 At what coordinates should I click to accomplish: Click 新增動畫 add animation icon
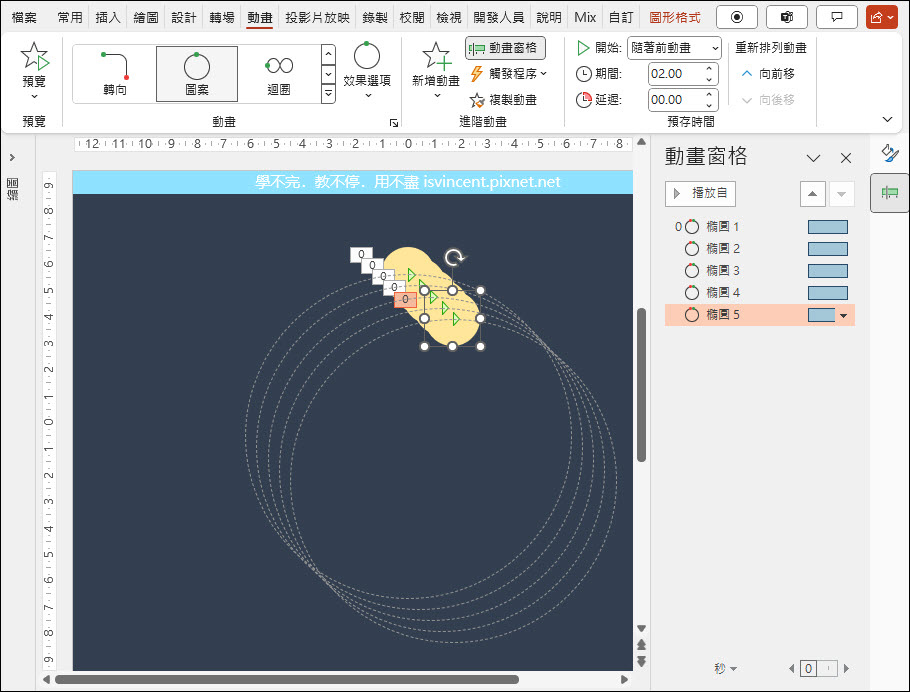point(436,56)
